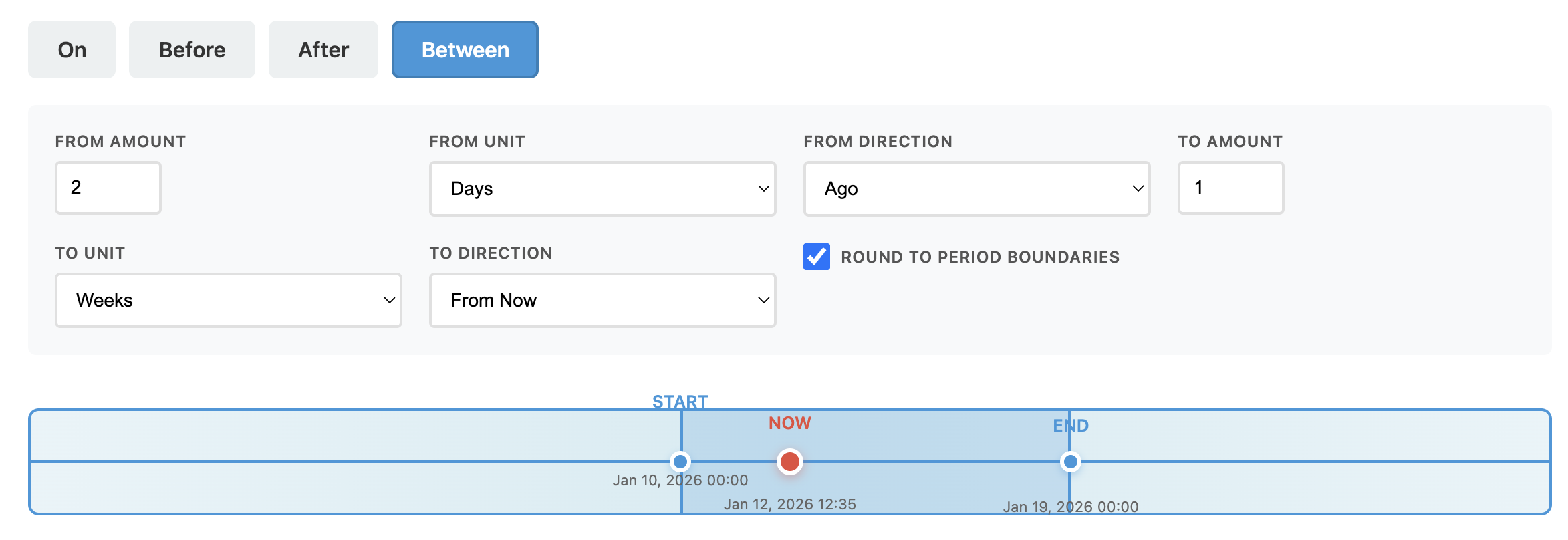Viewport: 1568px width, 540px height.
Task: Open the From Unit dropdown showing Days
Action: point(602,189)
